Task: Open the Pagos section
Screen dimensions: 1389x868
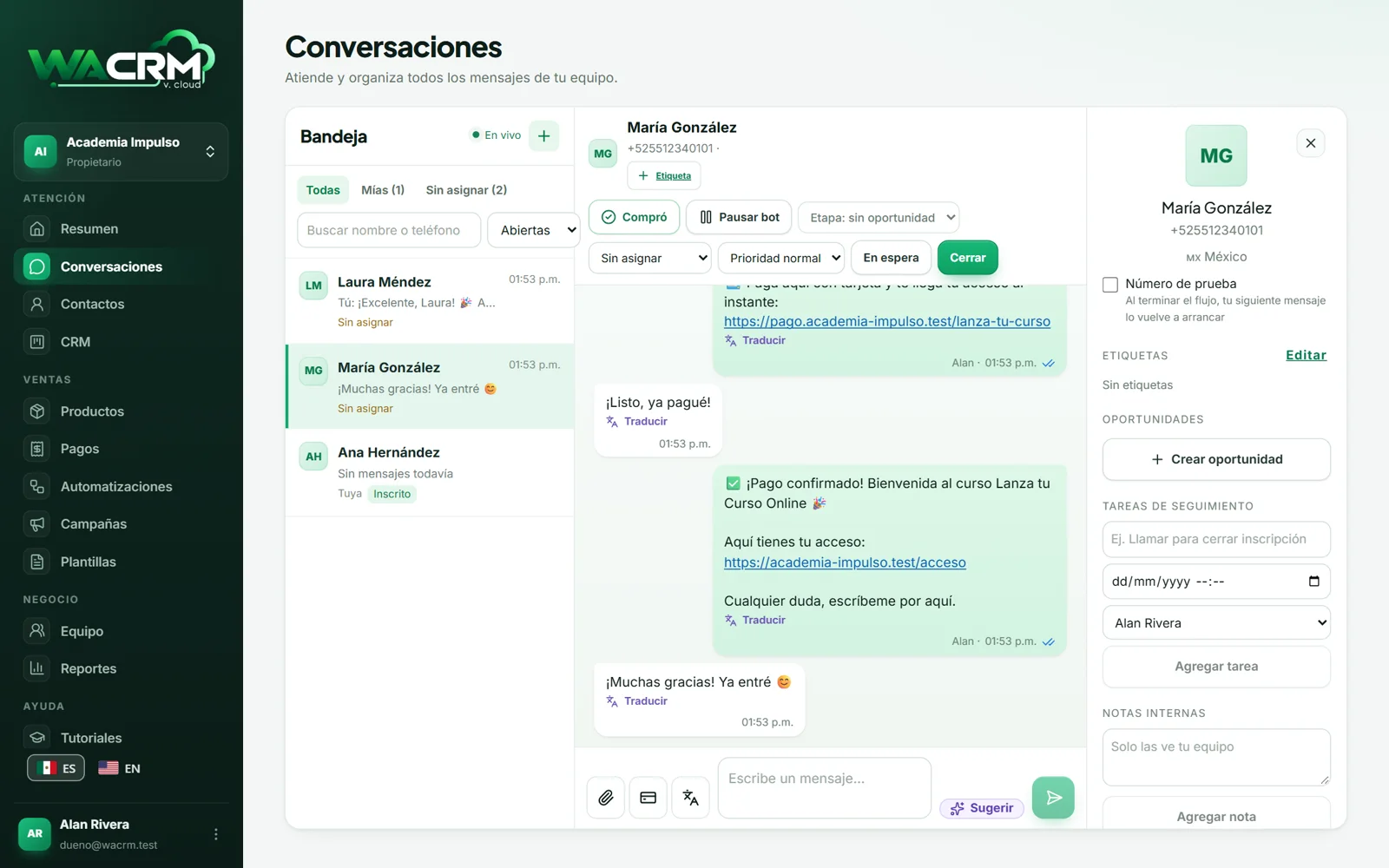Action: pos(122,449)
